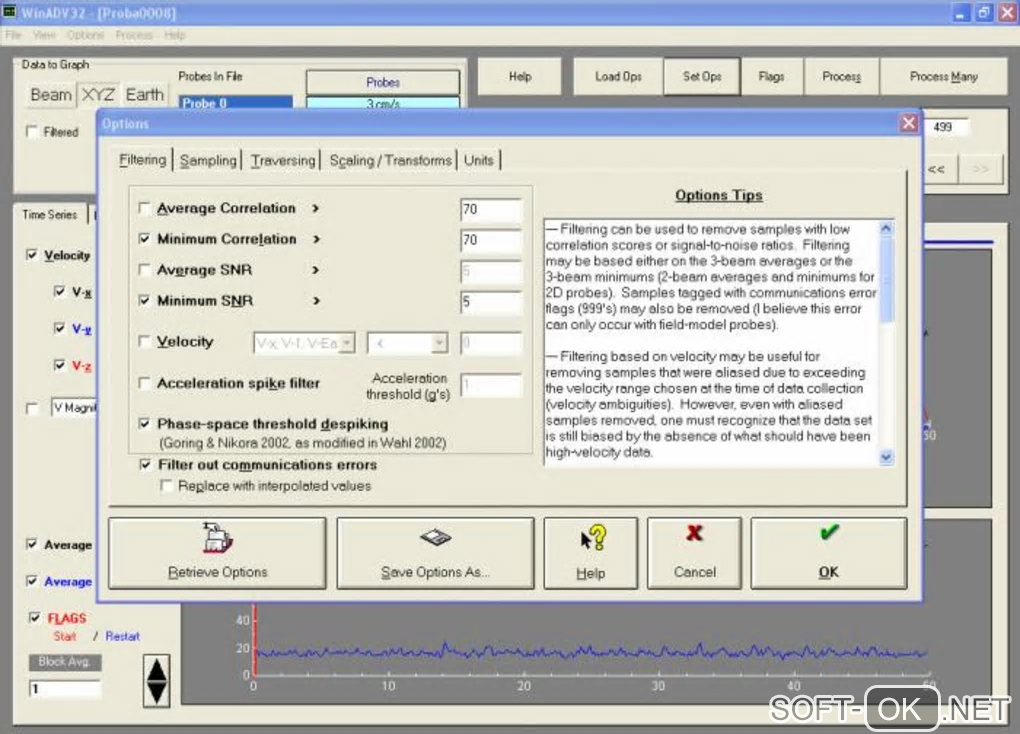Enable the Acceleration spike filter checkbox
1020x734 pixels.
pos(144,383)
